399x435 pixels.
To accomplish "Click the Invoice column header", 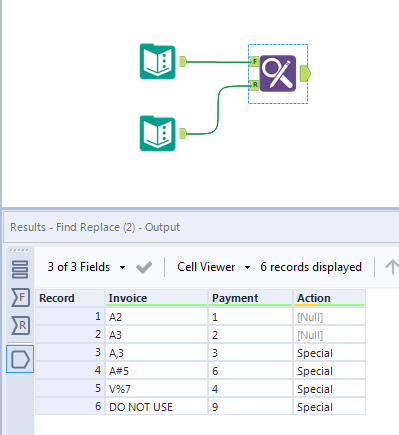I will point(156,298).
